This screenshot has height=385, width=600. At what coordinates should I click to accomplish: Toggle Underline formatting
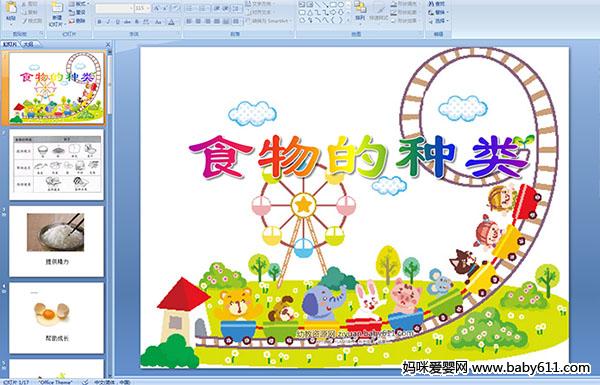tap(117, 22)
